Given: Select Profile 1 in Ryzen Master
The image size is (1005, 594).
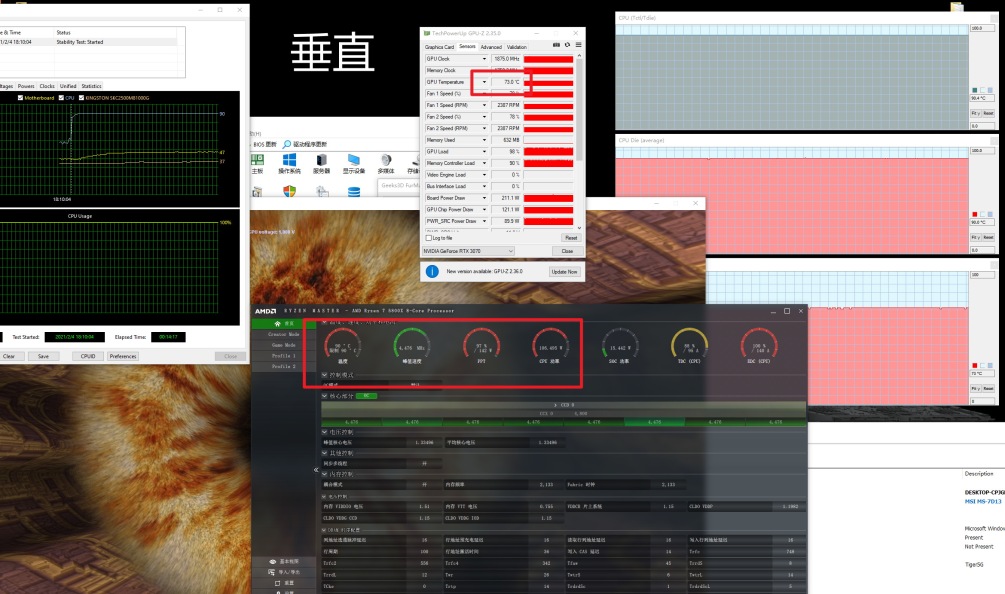Looking at the screenshot, I should 283,356.
